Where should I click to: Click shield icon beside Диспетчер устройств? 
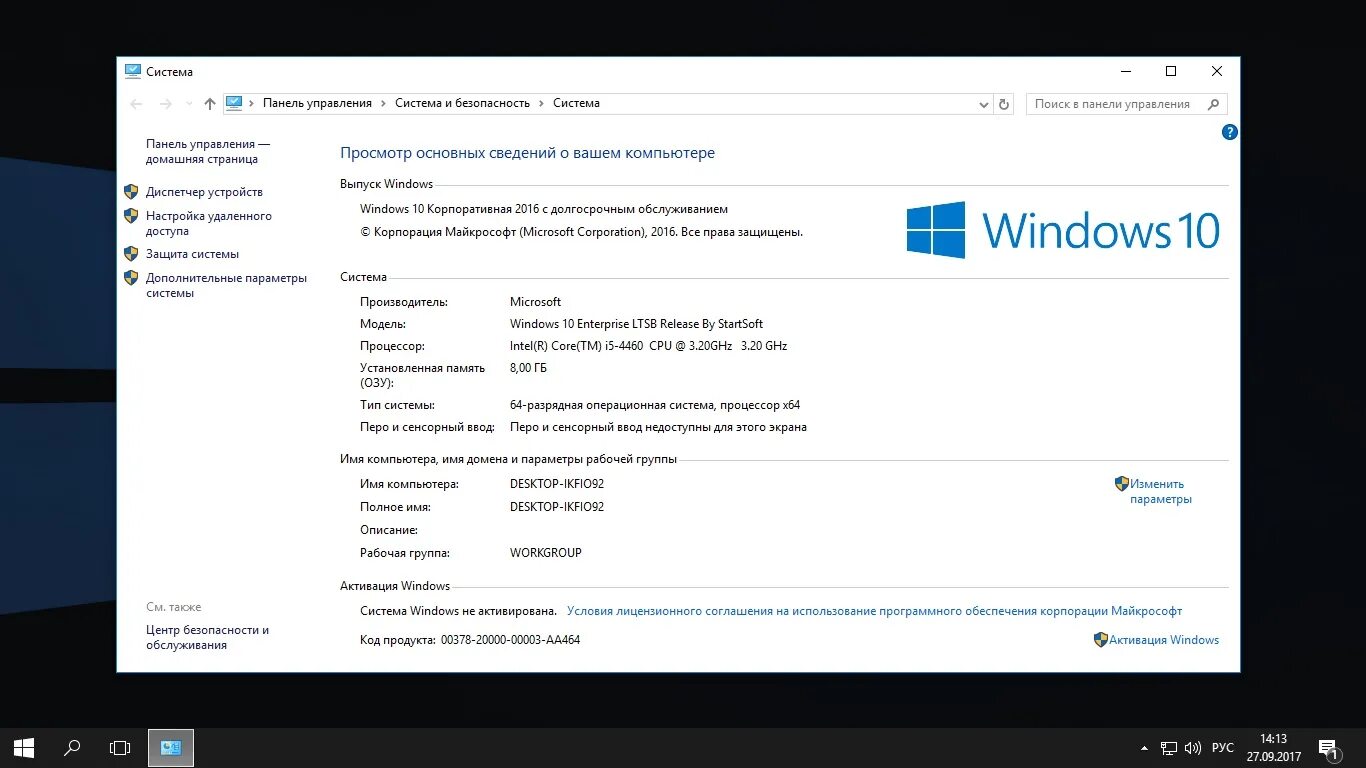point(131,192)
